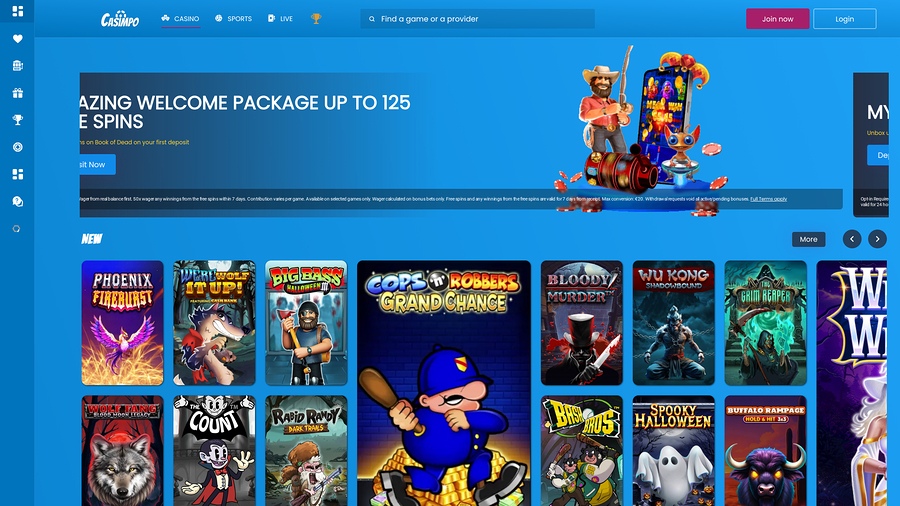
Task: Open promotions gift icon in sidebar
Action: pyautogui.click(x=17, y=93)
